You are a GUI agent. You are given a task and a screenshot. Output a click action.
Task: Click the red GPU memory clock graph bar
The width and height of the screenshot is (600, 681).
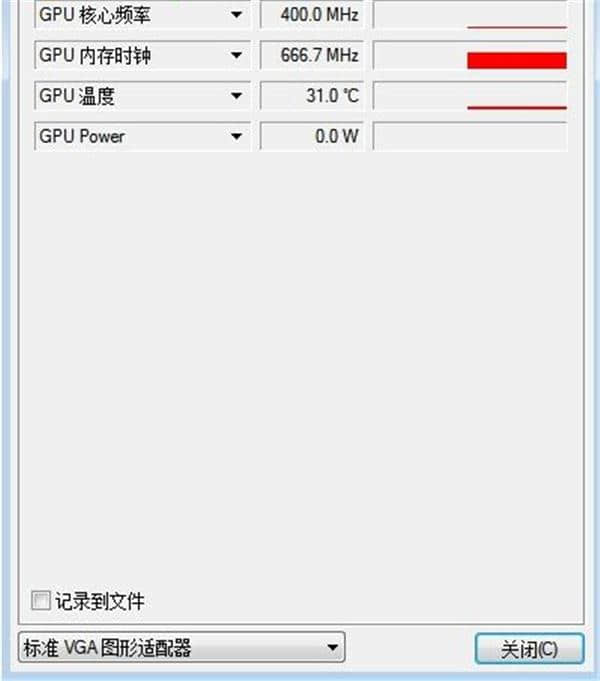pos(517,60)
